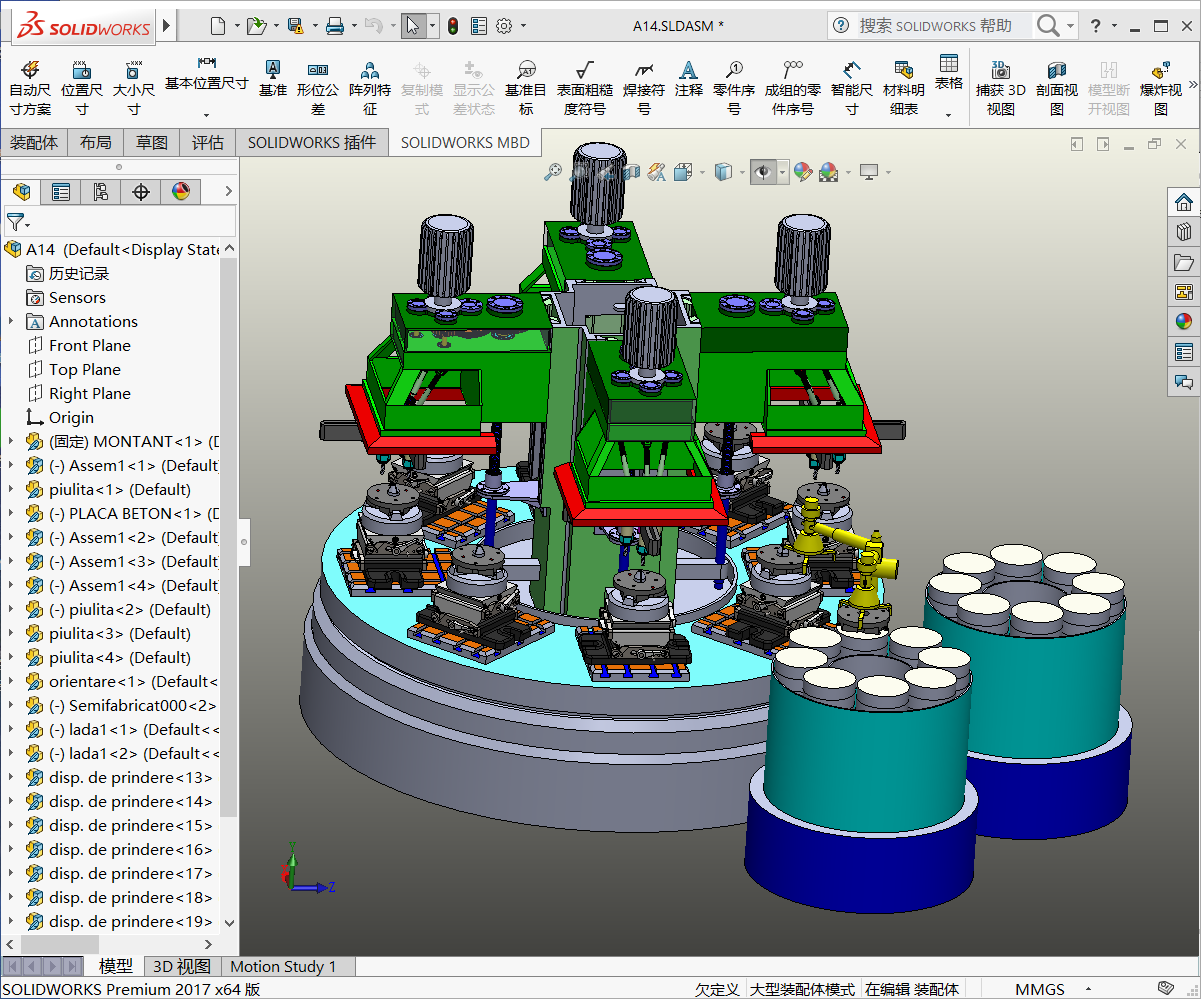Viewport: 1201px width, 999px height.
Task: Open the View Orientation dropdown arrow
Action: tap(703, 172)
